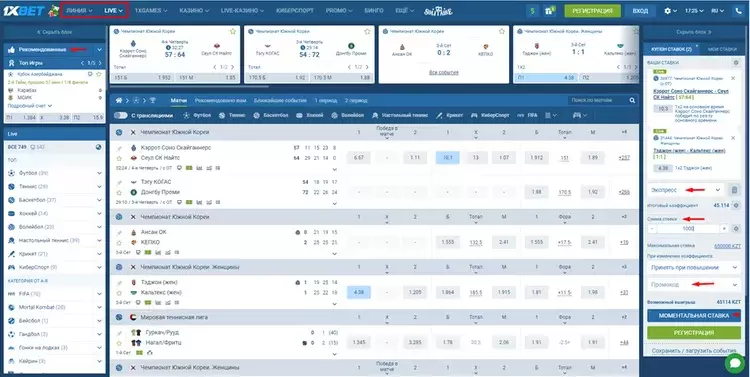Click the phone callback icon in header

click(x=739, y=11)
